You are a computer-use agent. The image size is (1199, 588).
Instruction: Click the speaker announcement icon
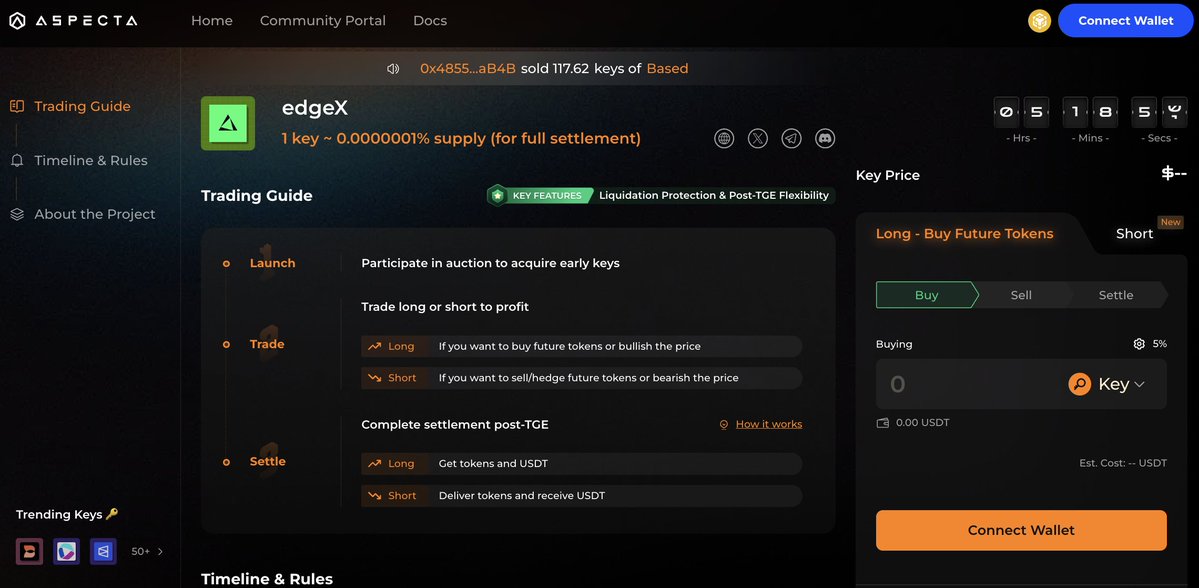[393, 69]
